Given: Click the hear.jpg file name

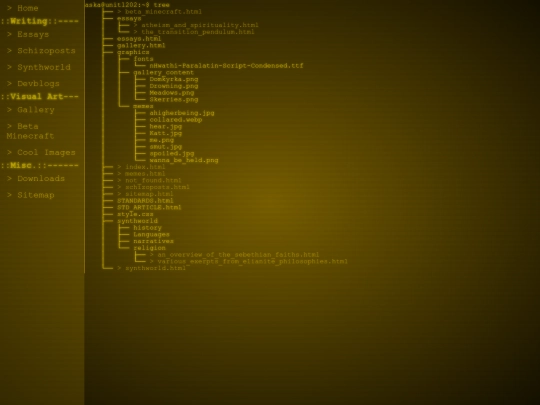Looking at the screenshot, I should [x=165, y=127].
